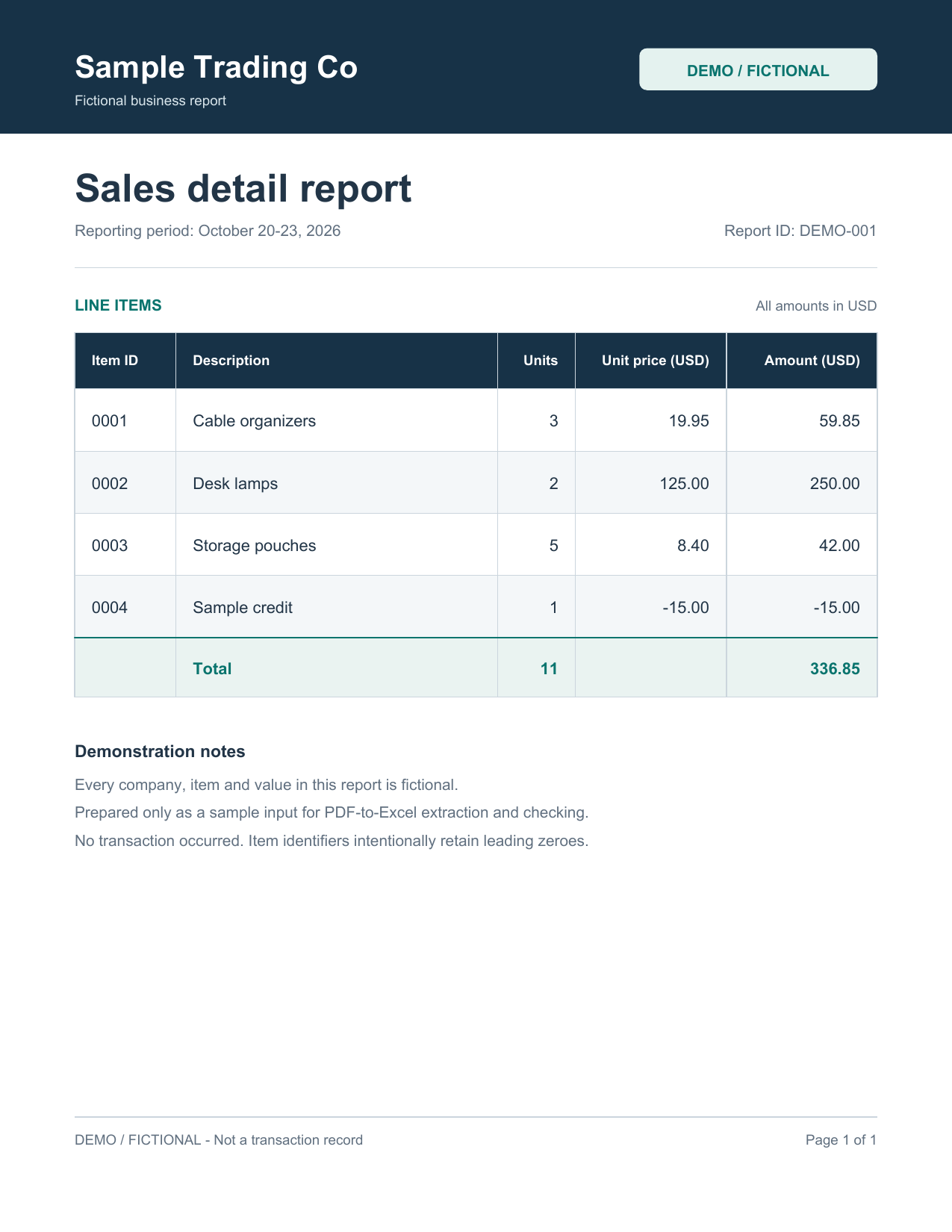Viewport: 952px width, 1232px height.
Task: Click the Sample credit unit price -15.00
Action: point(650,607)
